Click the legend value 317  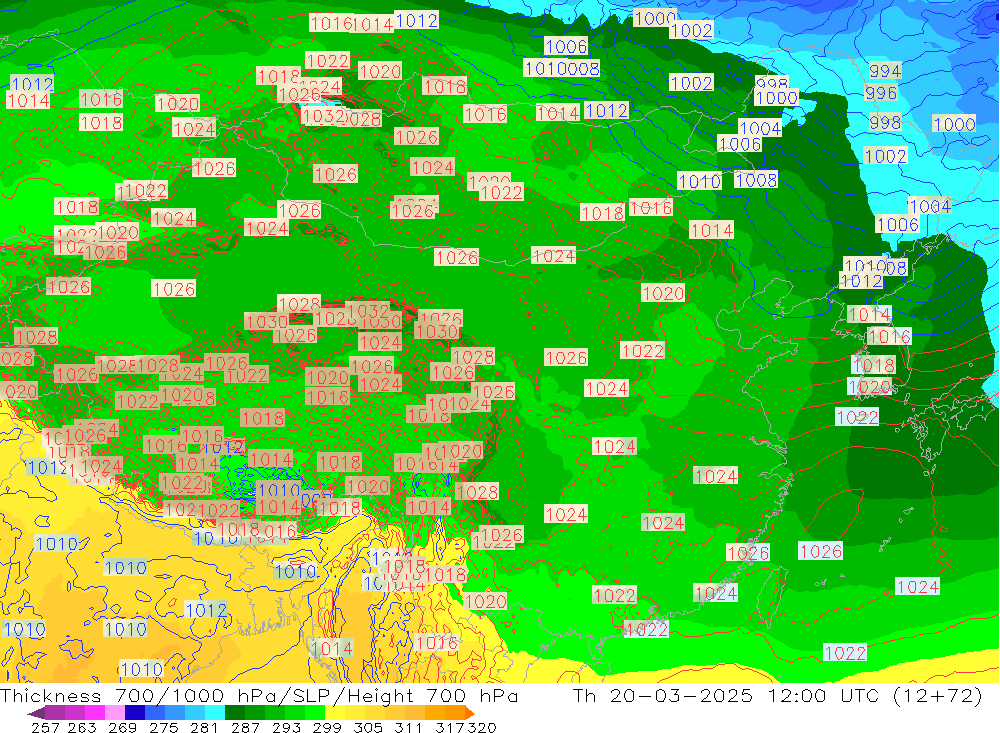click(450, 727)
